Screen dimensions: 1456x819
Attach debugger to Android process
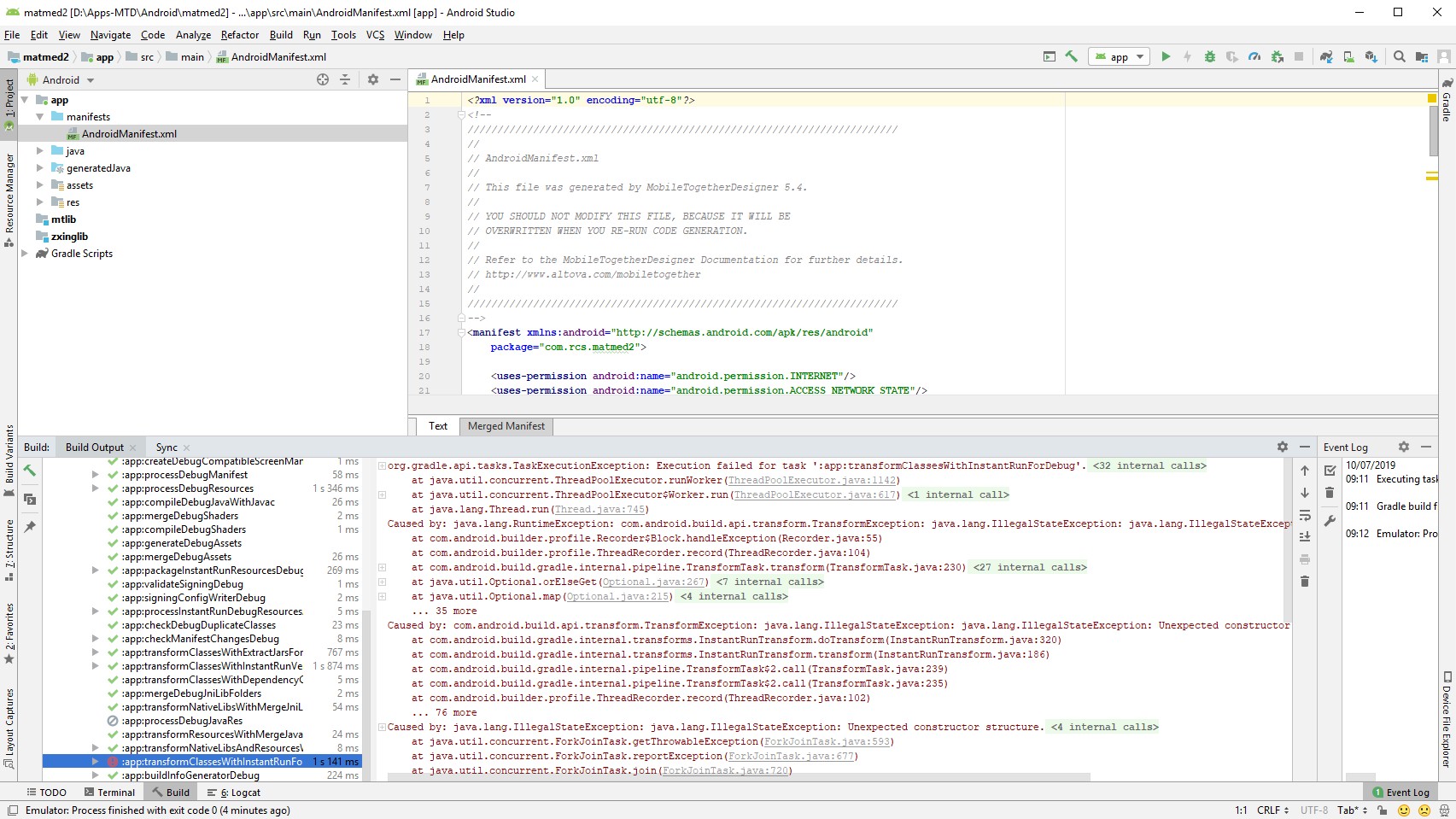[1278, 56]
